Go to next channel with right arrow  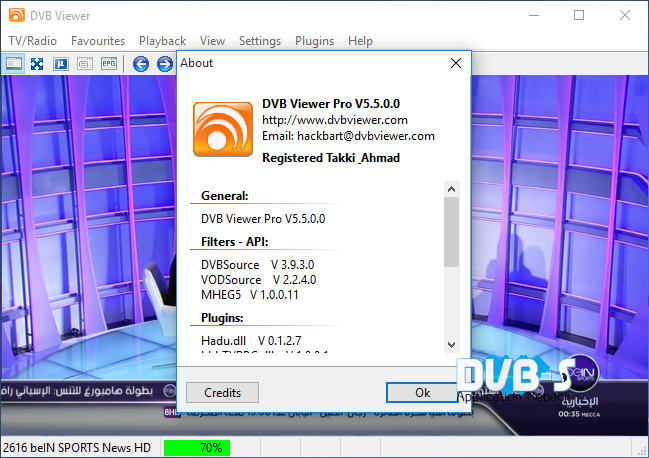tap(165, 64)
